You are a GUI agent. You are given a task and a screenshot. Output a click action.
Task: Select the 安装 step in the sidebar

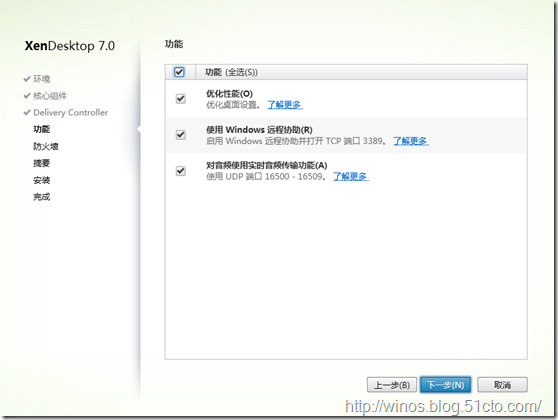[42, 180]
